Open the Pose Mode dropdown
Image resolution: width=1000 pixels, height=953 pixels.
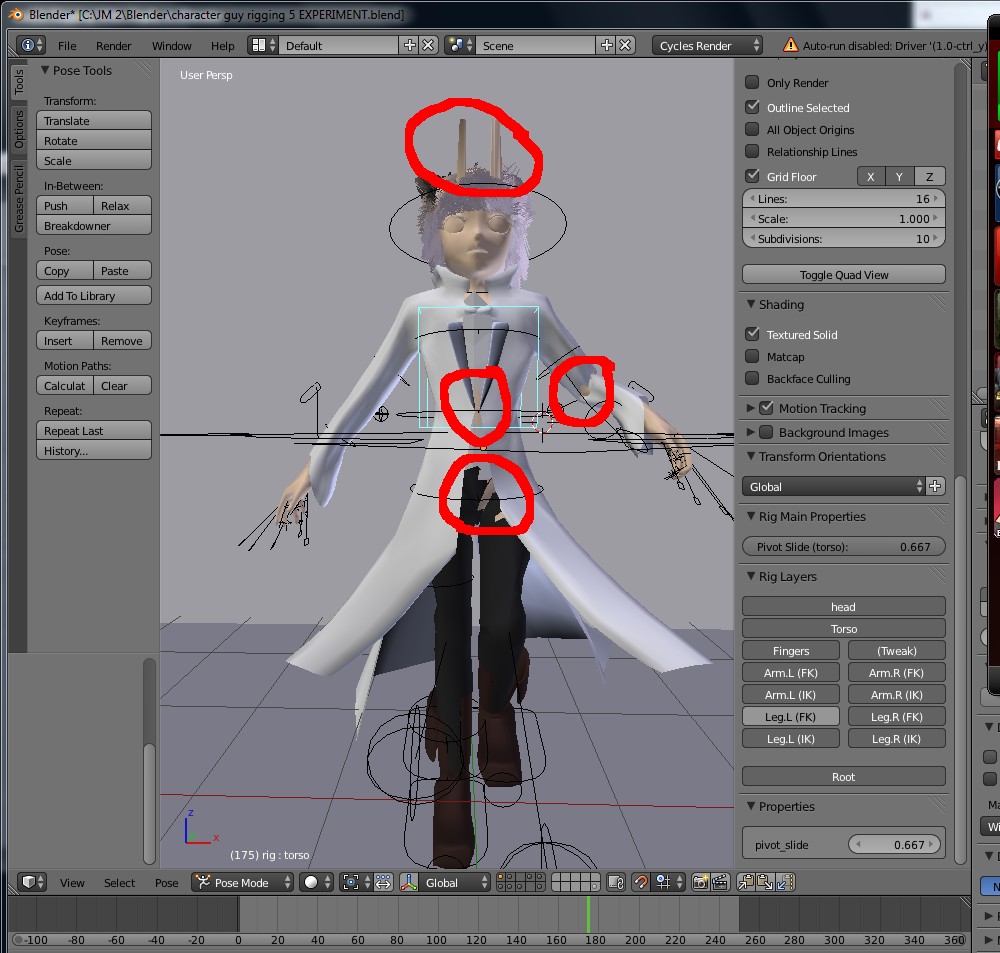[243, 882]
